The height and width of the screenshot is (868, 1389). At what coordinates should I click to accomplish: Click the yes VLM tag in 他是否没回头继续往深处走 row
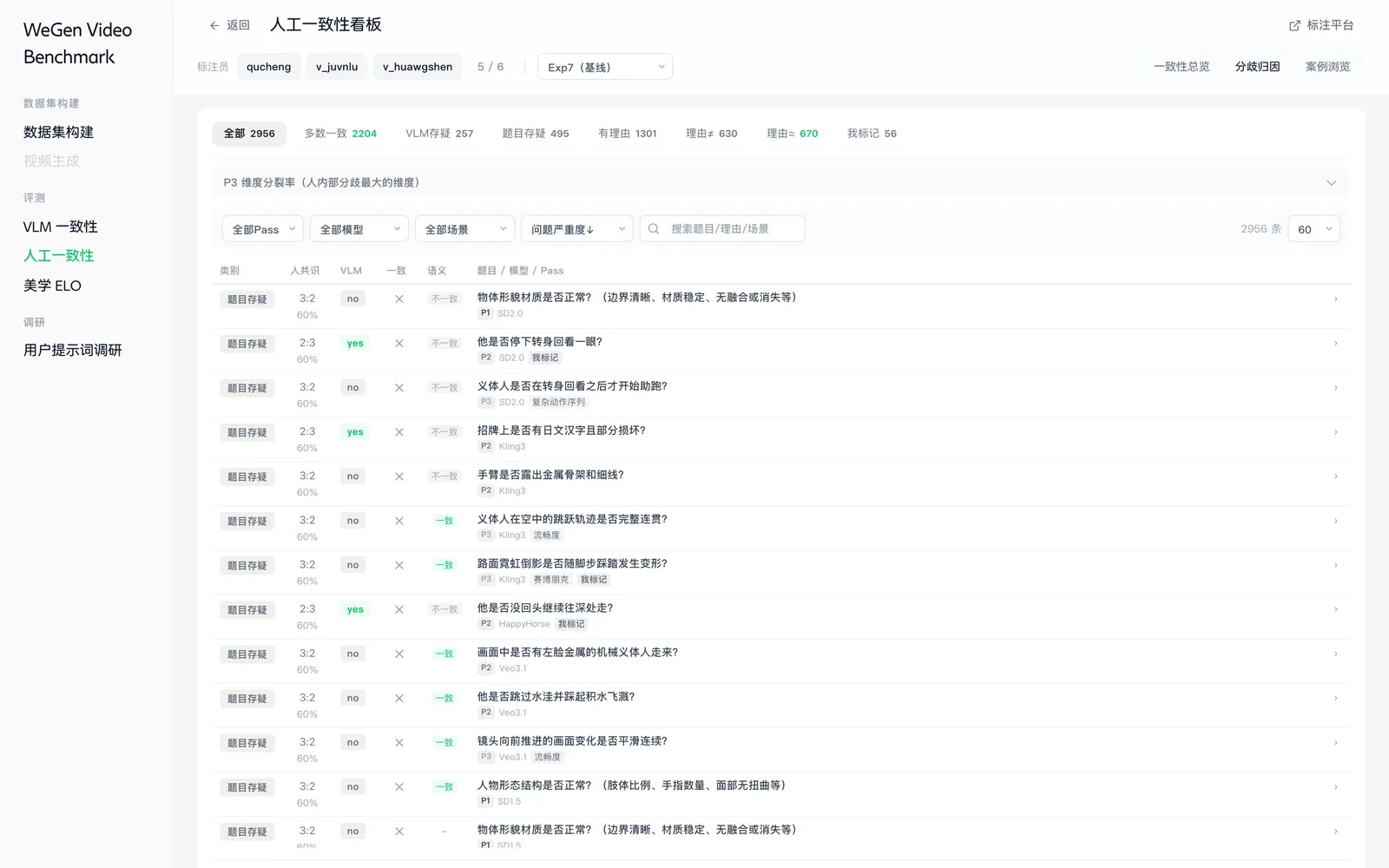coord(355,609)
